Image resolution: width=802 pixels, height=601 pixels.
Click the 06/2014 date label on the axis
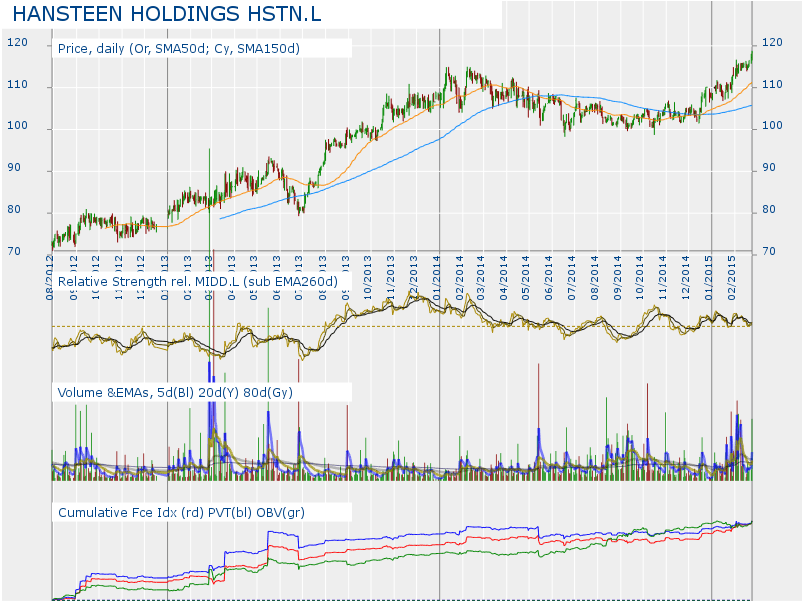coord(550,273)
